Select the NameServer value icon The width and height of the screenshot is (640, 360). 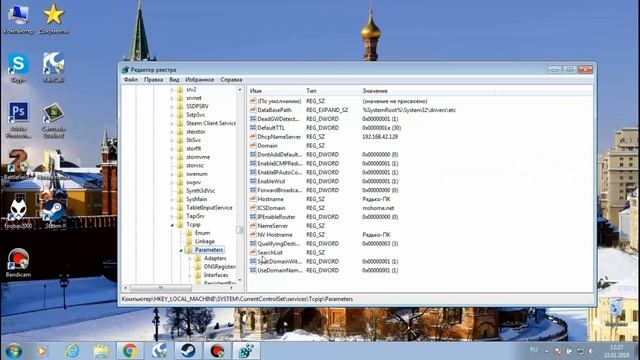click(253, 226)
